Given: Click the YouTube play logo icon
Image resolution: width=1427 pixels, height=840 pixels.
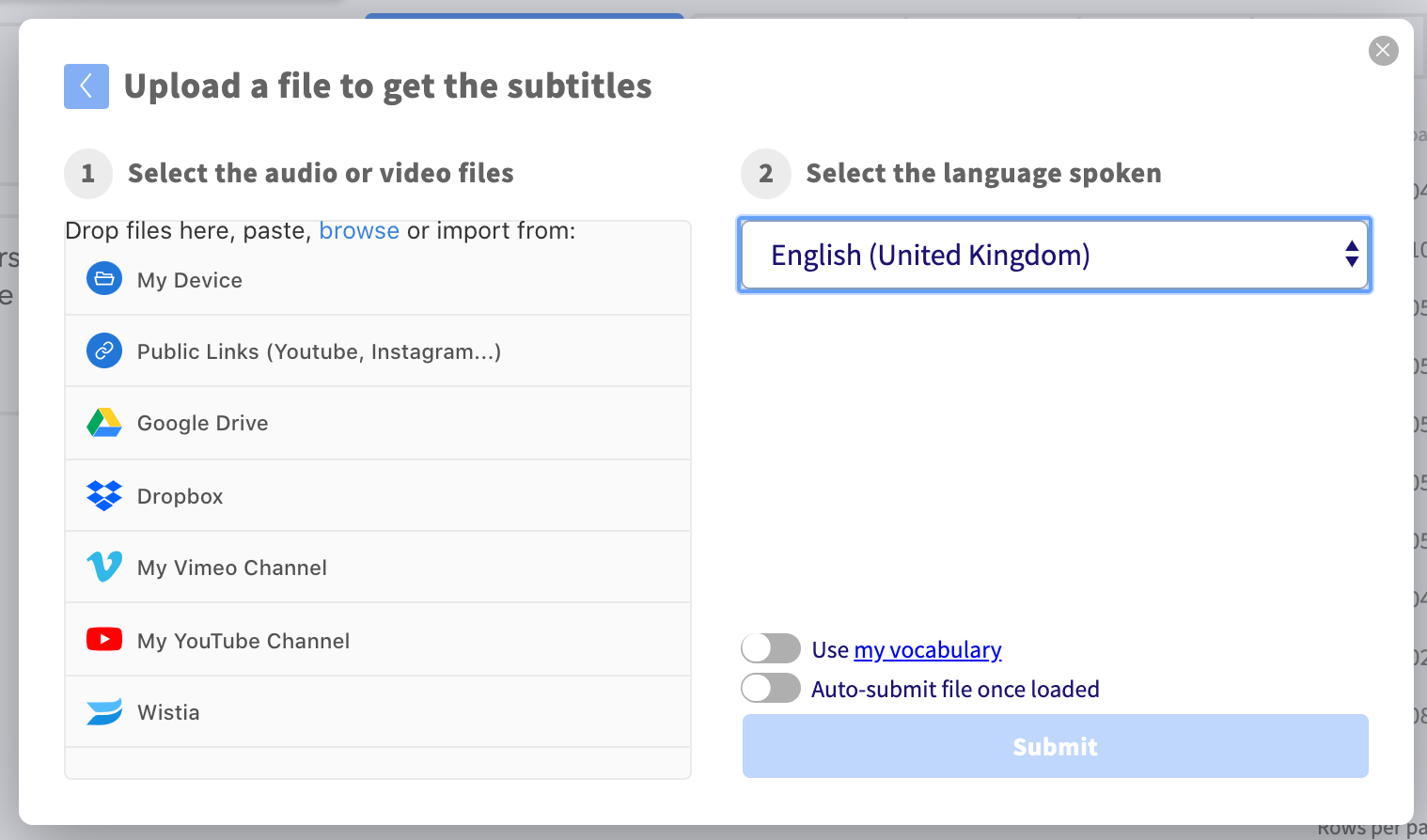Looking at the screenshot, I should pyautogui.click(x=104, y=640).
